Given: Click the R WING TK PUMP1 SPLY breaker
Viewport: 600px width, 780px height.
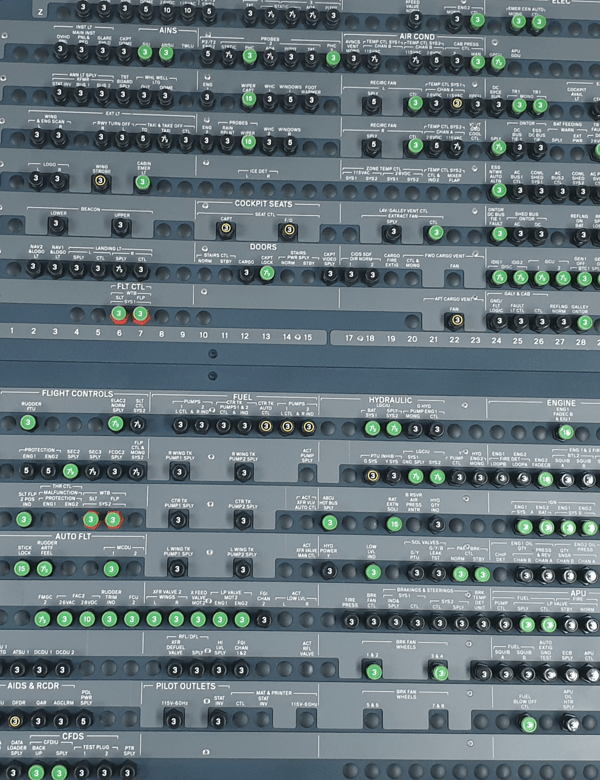Looking at the screenshot, I should [x=180, y=472].
